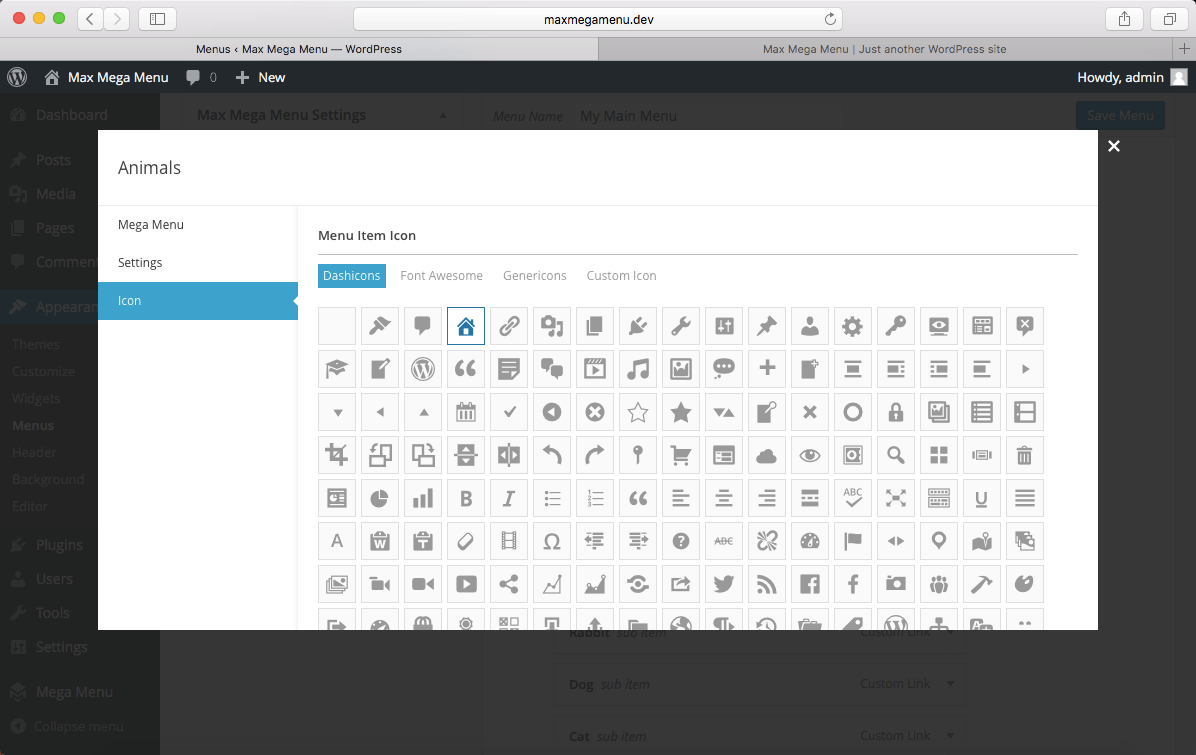Choose the Facebook Dashicon
Viewport: 1196px width, 755px height.
click(x=809, y=584)
